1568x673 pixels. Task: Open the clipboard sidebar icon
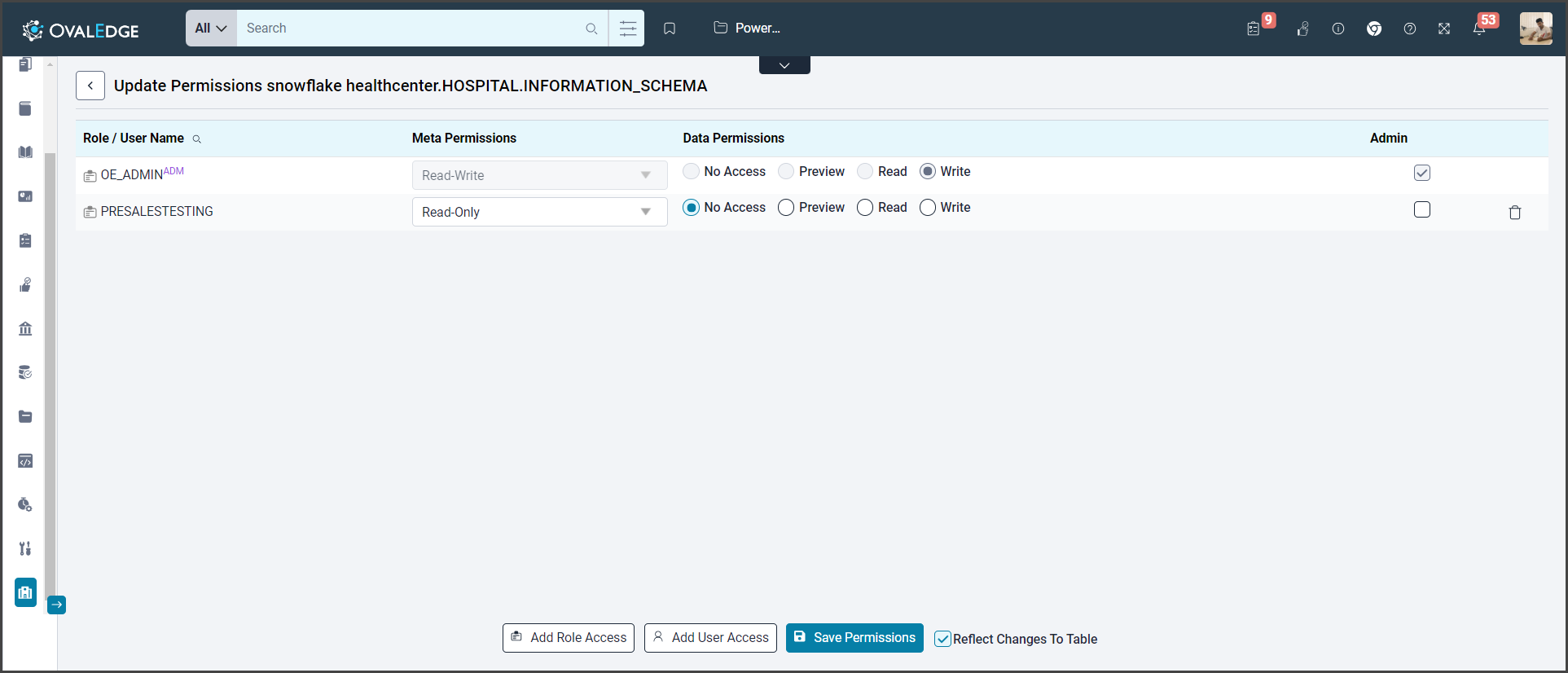[25, 240]
